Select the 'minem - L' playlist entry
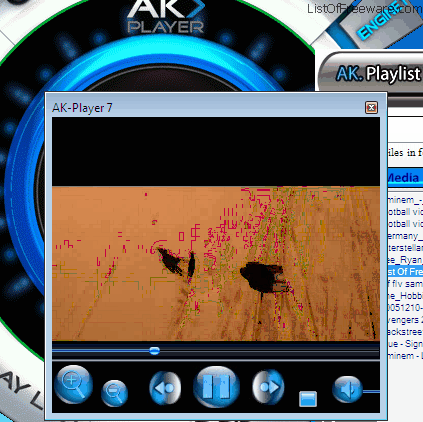The width and height of the screenshot is (423, 422). pyautogui.click(x=405, y=356)
